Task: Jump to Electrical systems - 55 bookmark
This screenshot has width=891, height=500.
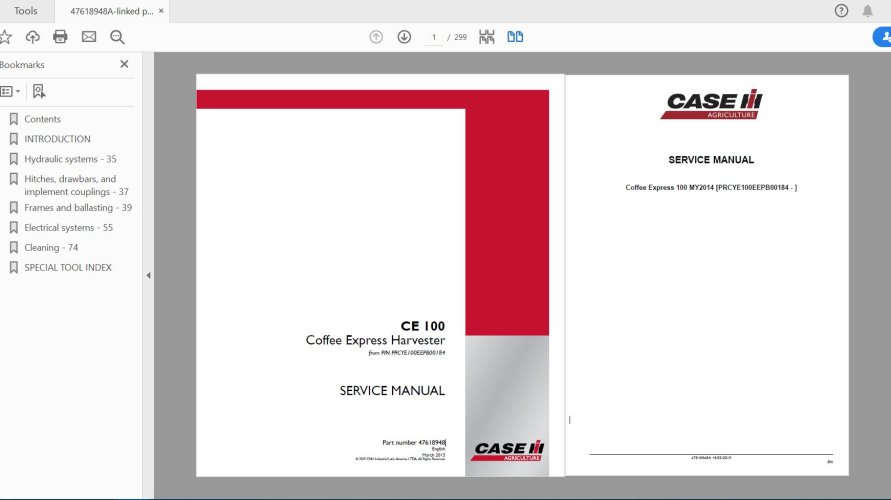Action: 68,227
